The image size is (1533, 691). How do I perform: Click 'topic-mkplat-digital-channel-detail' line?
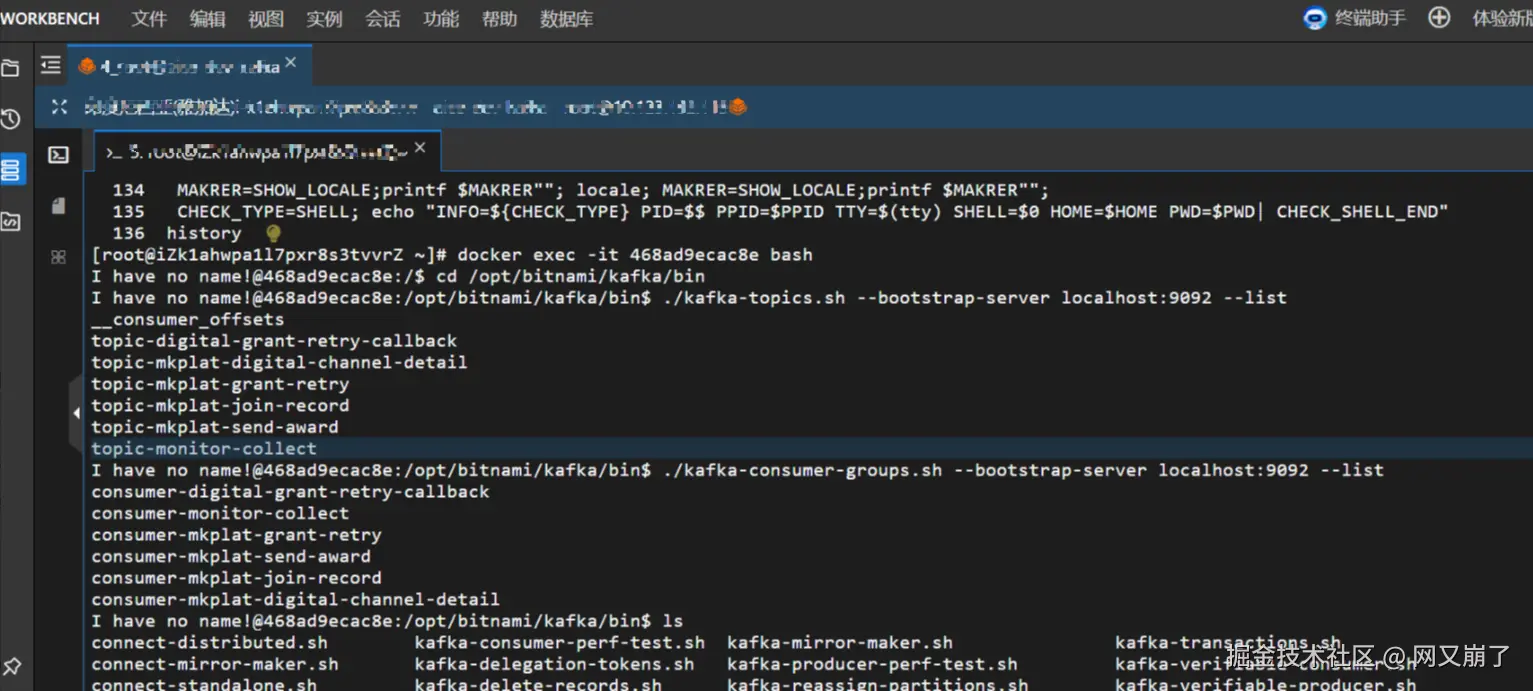279,362
